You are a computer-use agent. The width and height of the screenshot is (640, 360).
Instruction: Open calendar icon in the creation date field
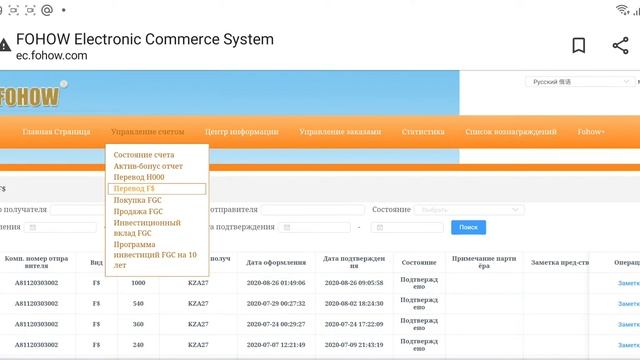33,227
